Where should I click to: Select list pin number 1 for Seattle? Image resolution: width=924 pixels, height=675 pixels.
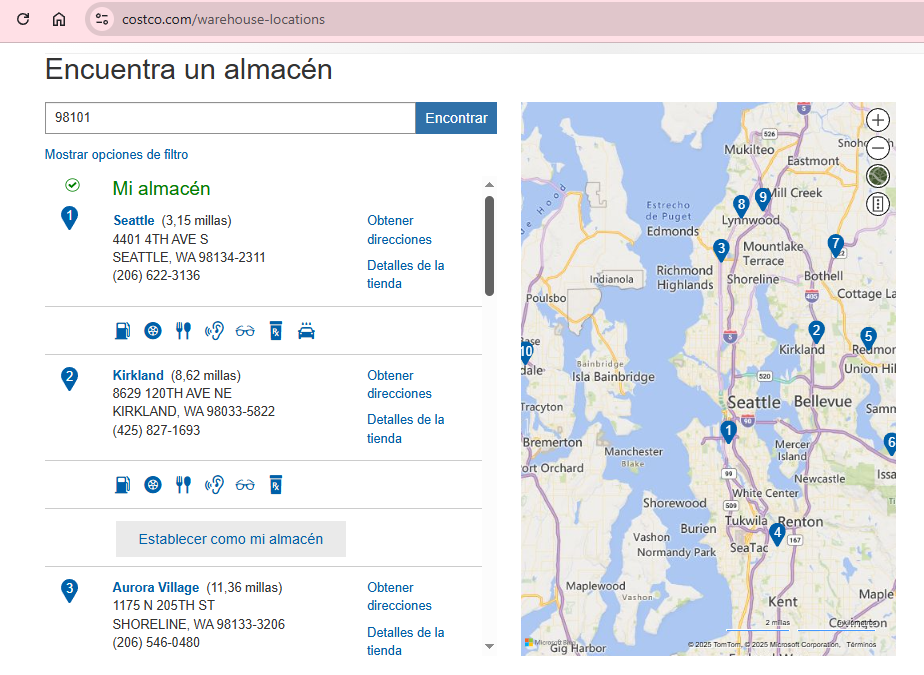[70, 217]
